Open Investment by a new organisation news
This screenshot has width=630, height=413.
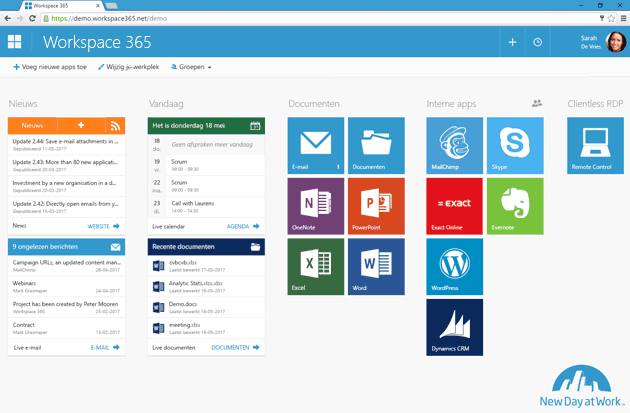coord(66,186)
